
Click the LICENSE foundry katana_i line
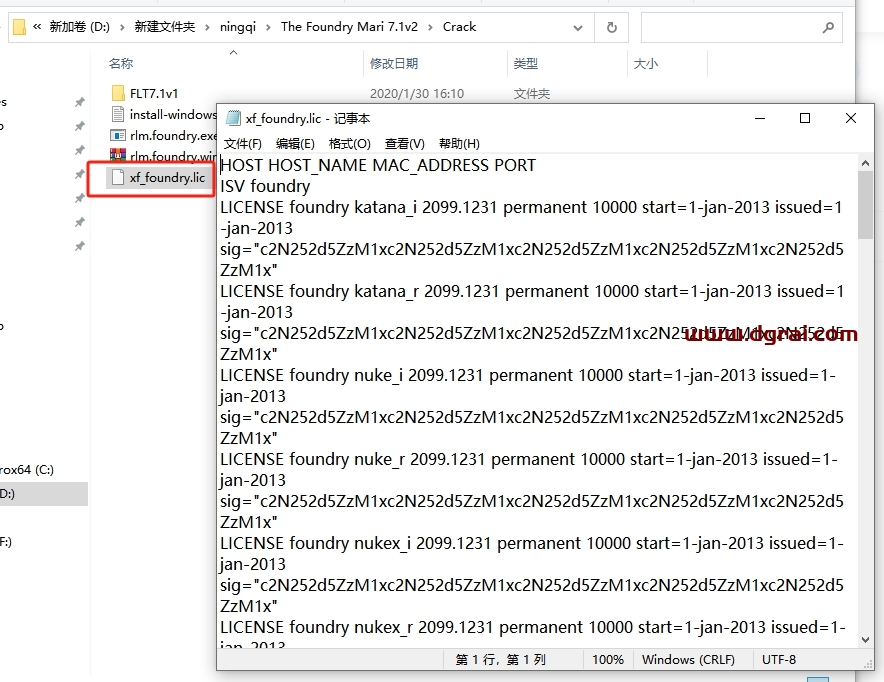coord(531,207)
